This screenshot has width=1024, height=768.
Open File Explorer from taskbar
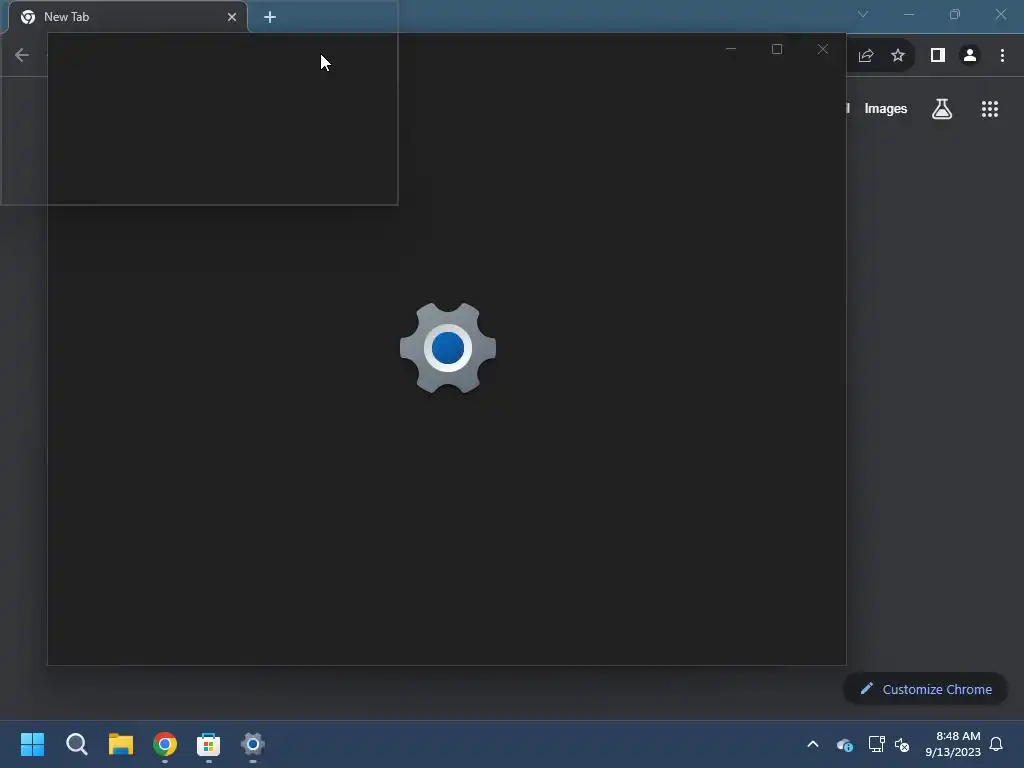coord(121,744)
